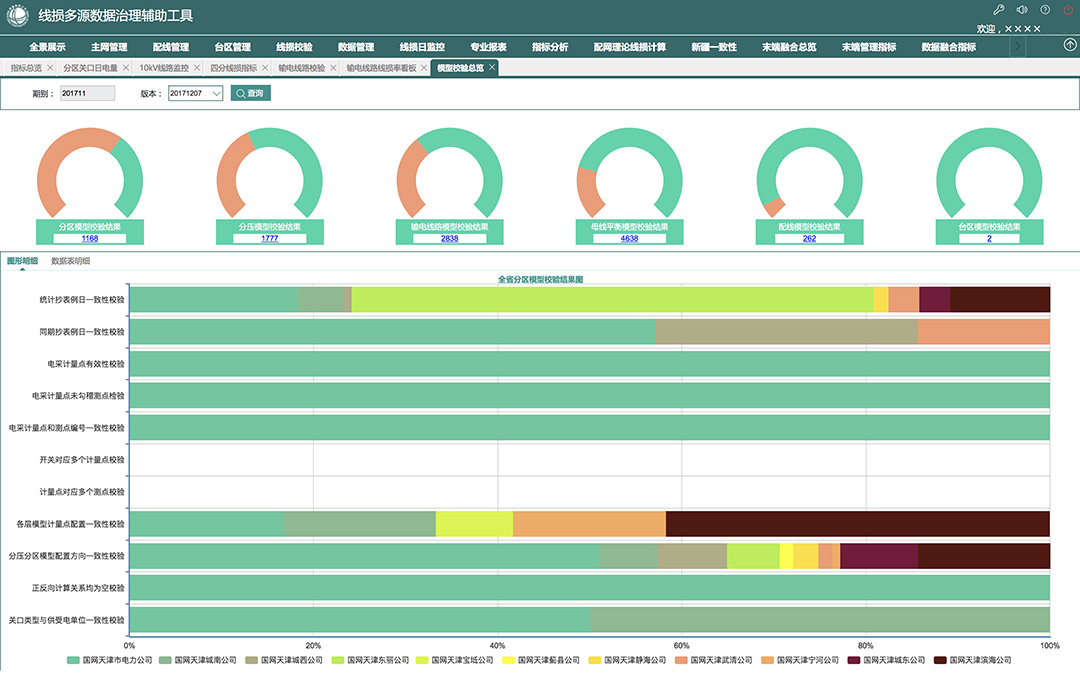Open the 版本 version dropdown
The width and height of the screenshot is (1080, 675).
click(x=195, y=94)
